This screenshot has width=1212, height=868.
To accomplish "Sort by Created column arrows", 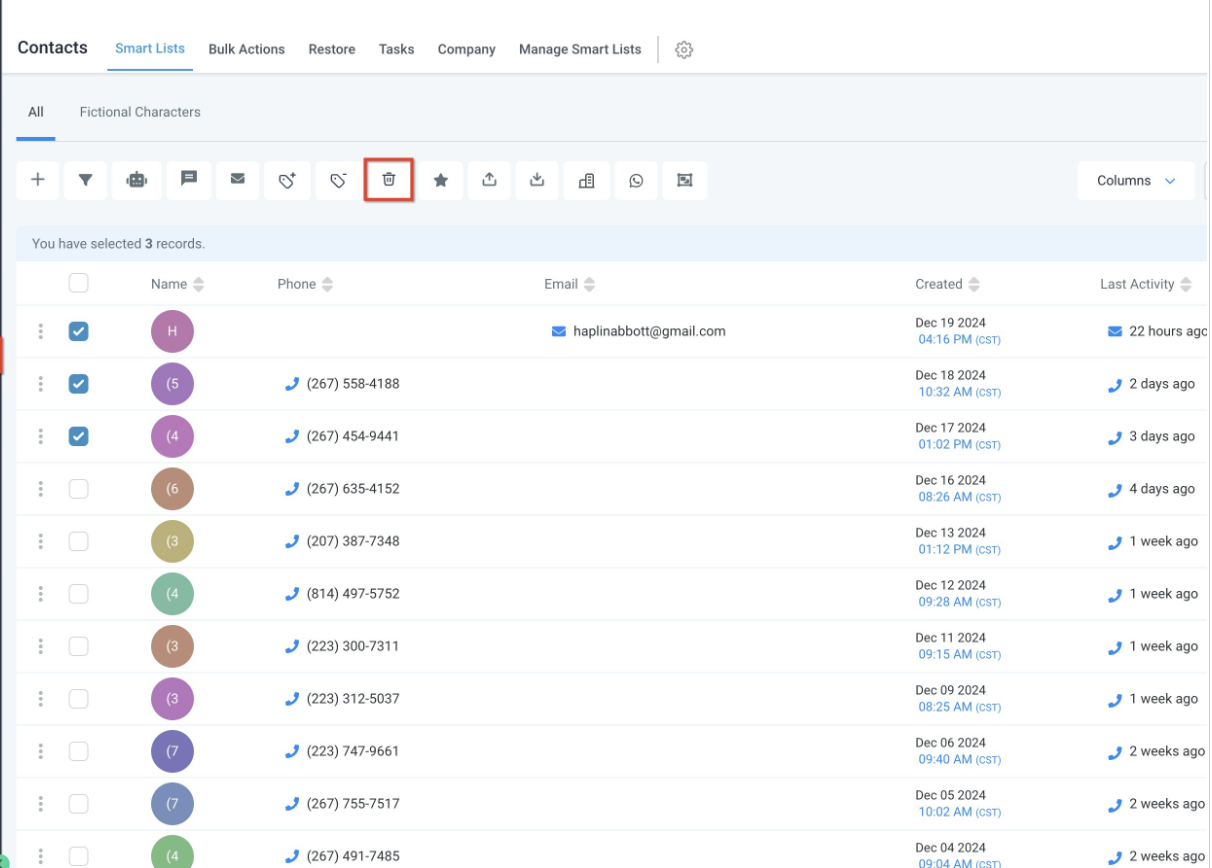I will coord(974,285).
